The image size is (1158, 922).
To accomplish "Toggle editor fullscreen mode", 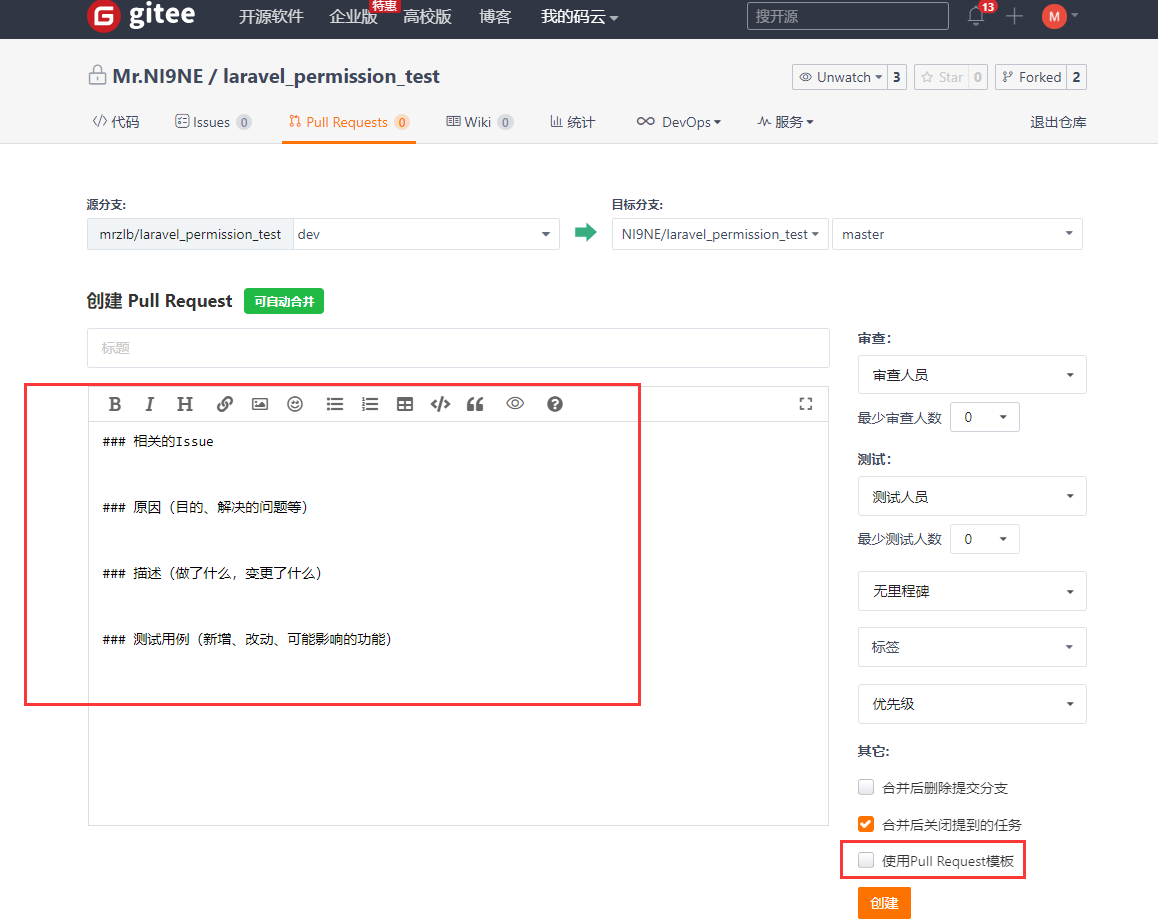I will (x=806, y=404).
